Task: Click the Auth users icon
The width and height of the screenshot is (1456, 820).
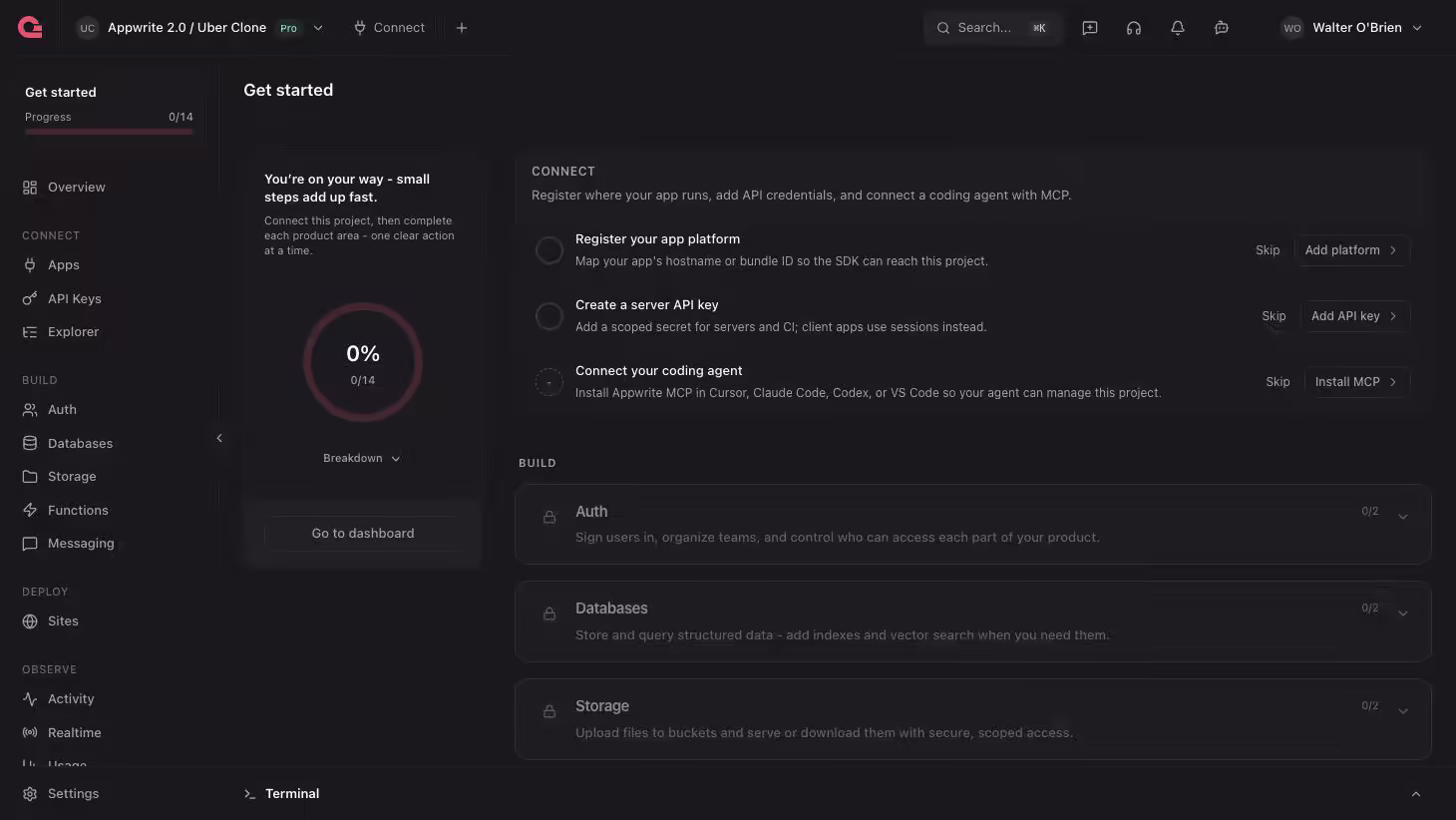Action: point(30,410)
